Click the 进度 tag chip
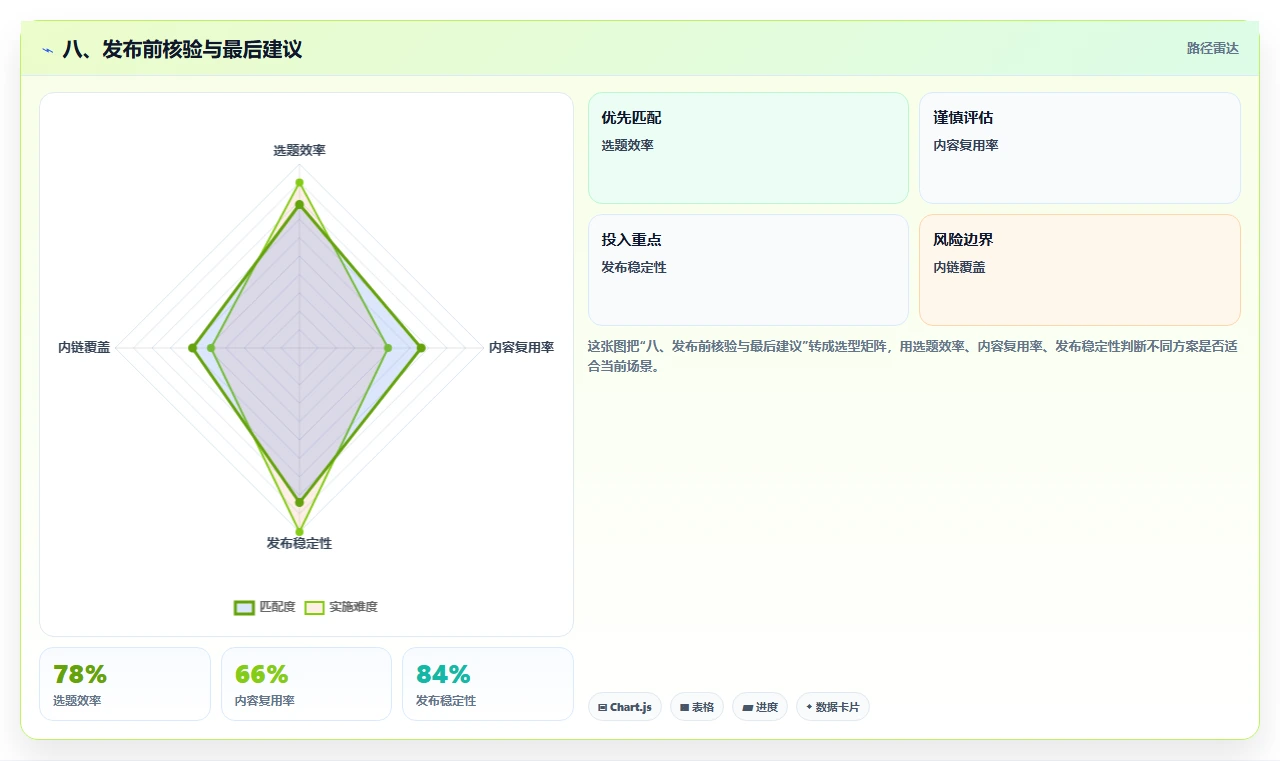Screen dimensions: 1280x761 760,707
